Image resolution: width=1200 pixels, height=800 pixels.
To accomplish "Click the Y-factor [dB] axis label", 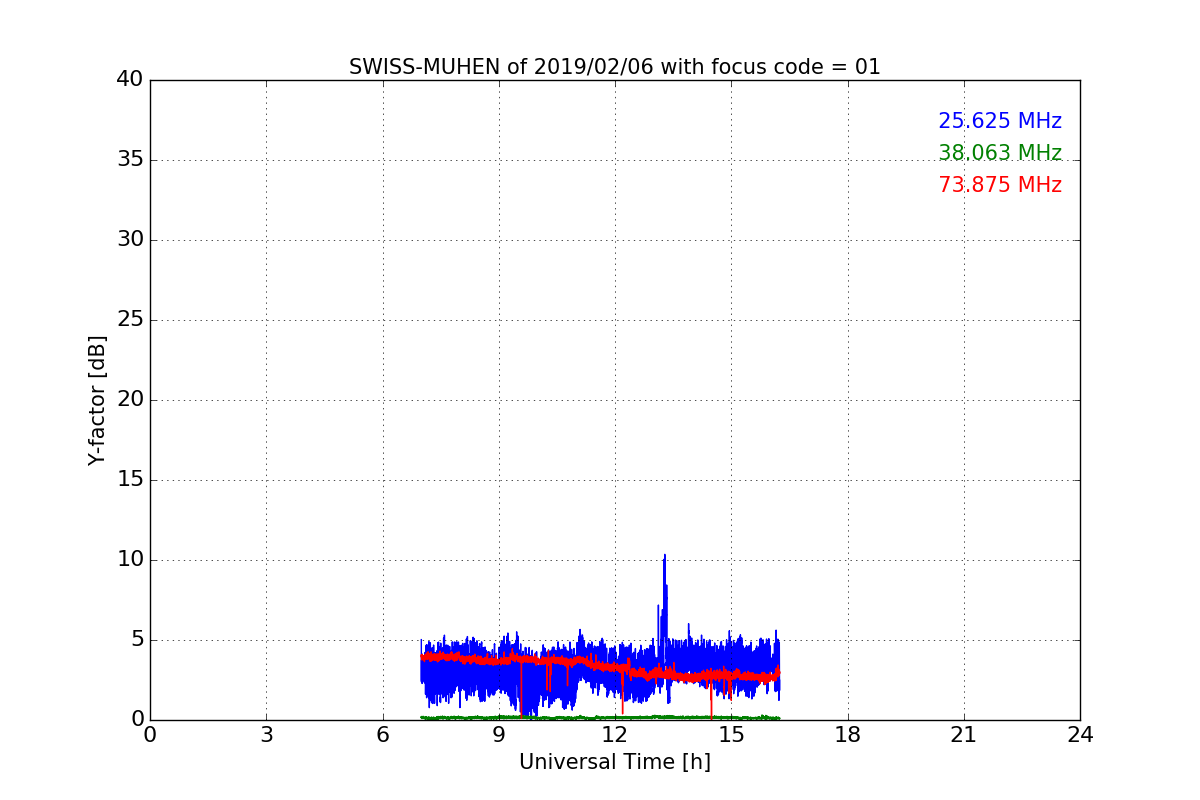I will point(97,400).
